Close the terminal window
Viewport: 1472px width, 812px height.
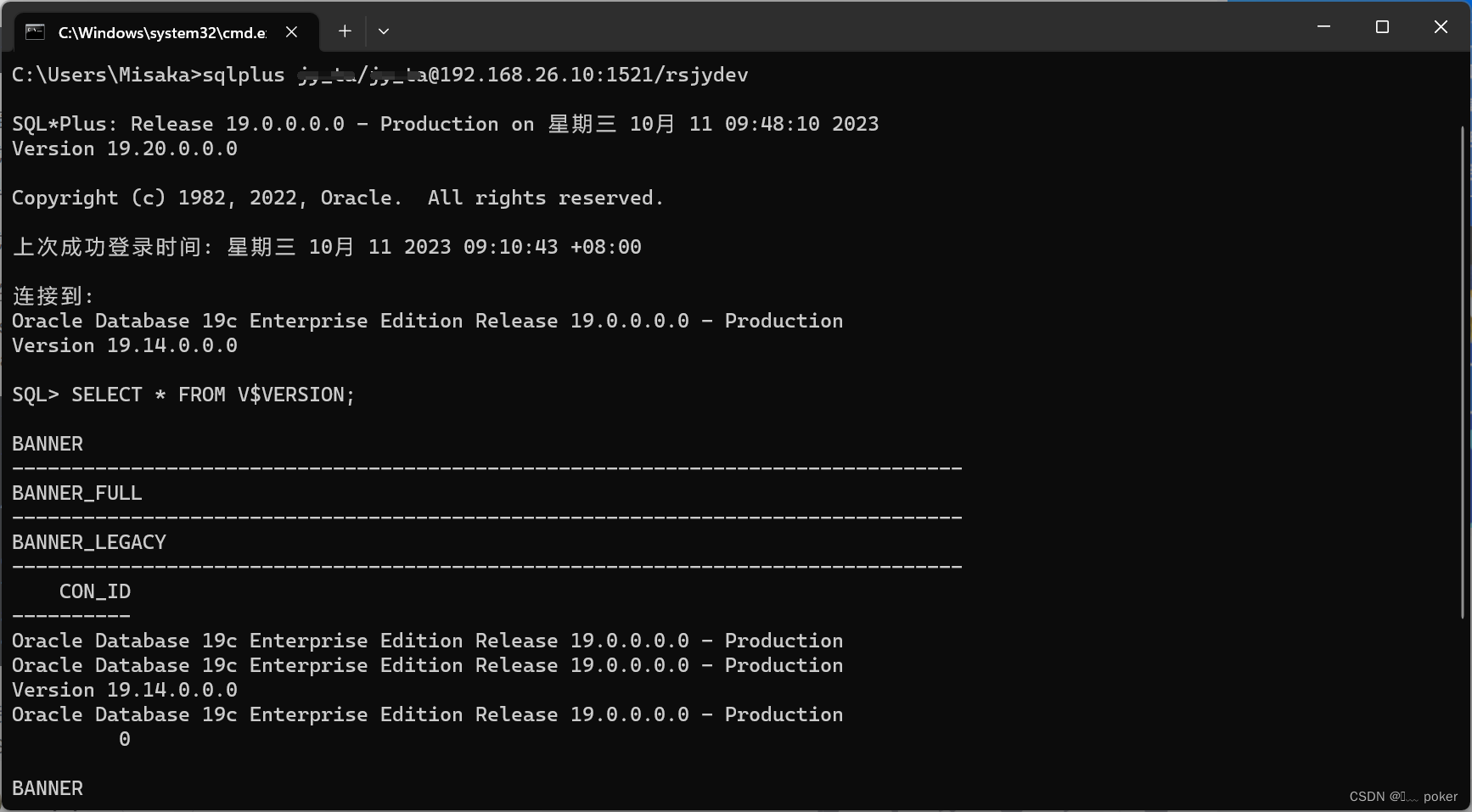pyautogui.click(x=1441, y=27)
